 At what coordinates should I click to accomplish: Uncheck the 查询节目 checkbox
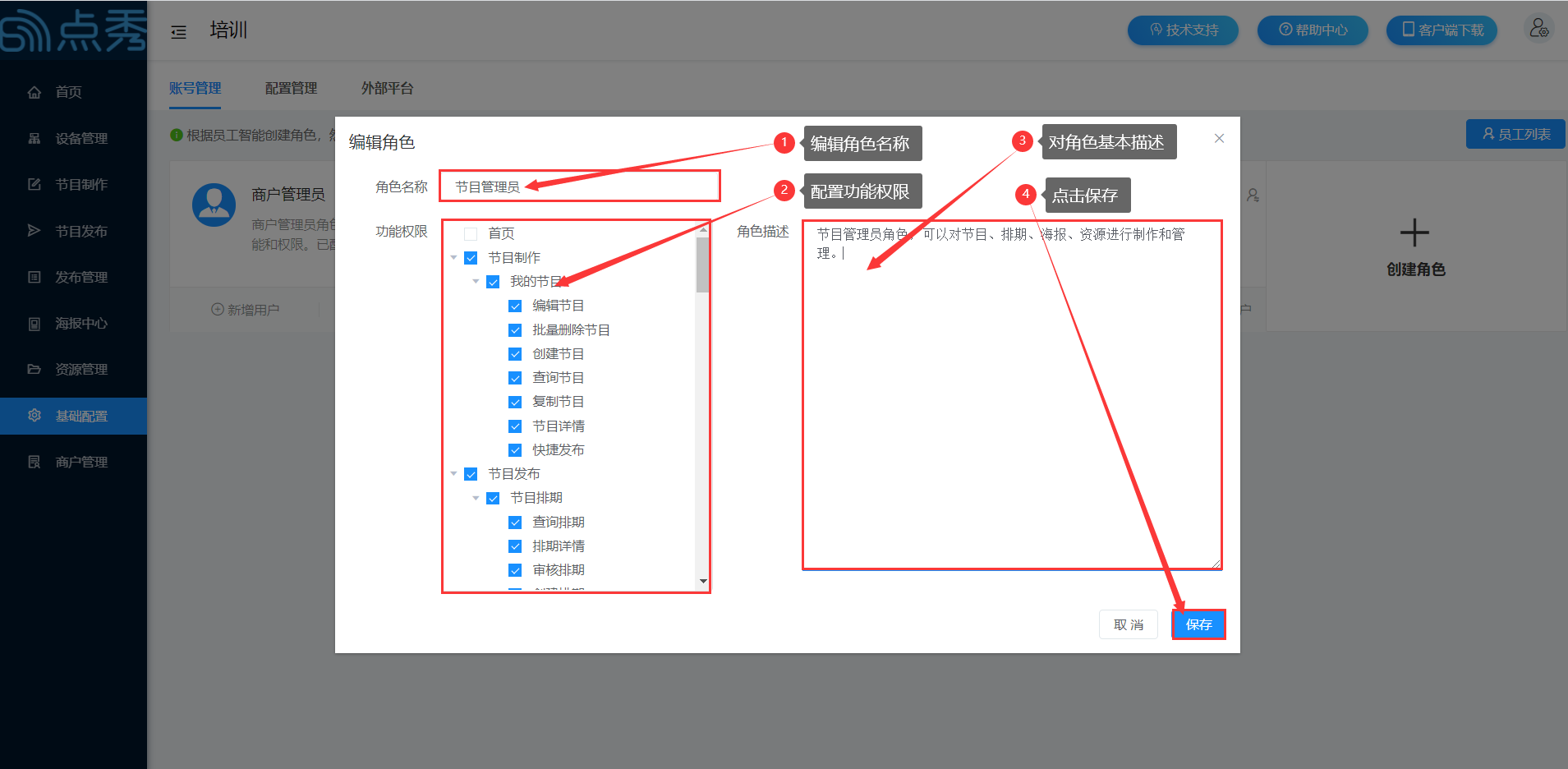click(515, 378)
